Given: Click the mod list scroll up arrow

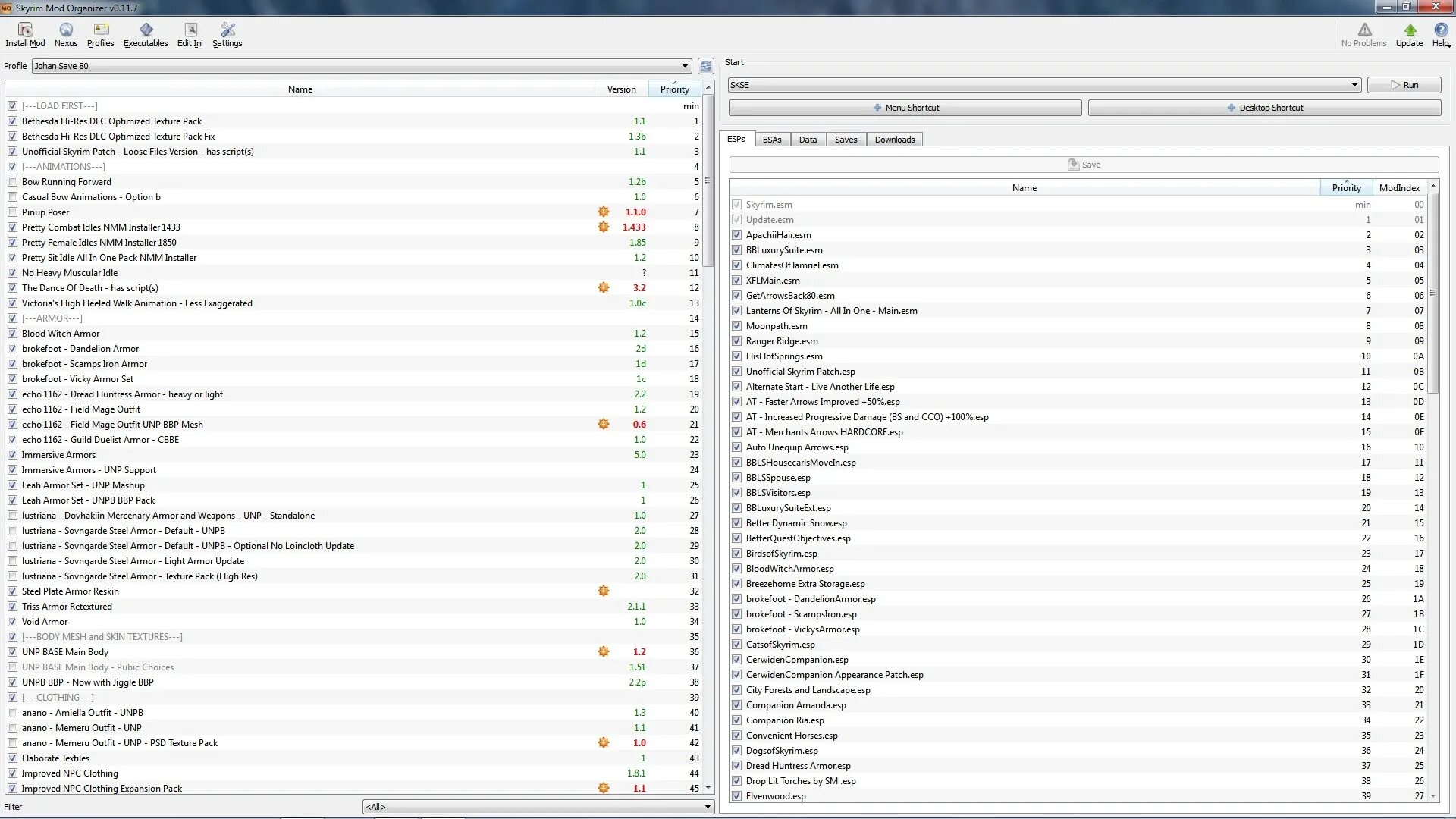Looking at the screenshot, I should tap(708, 88).
